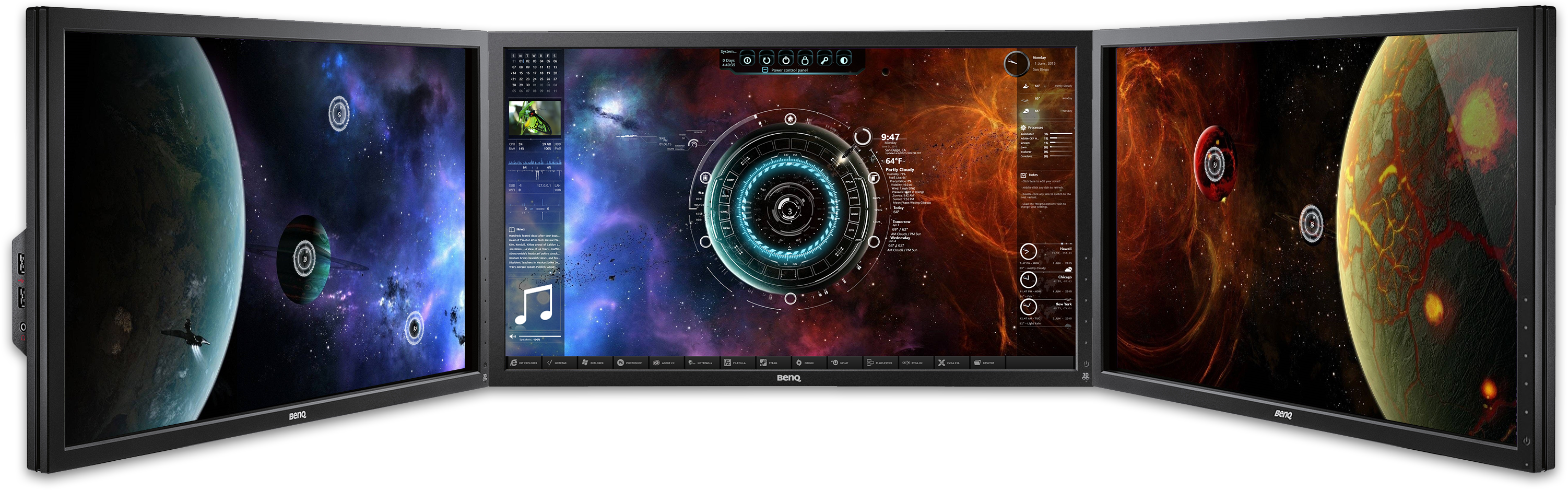Image resolution: width=1568 pixels, height=490 pixels.
Task: Select date 15 in the calendar
Action: coord(521,73)
